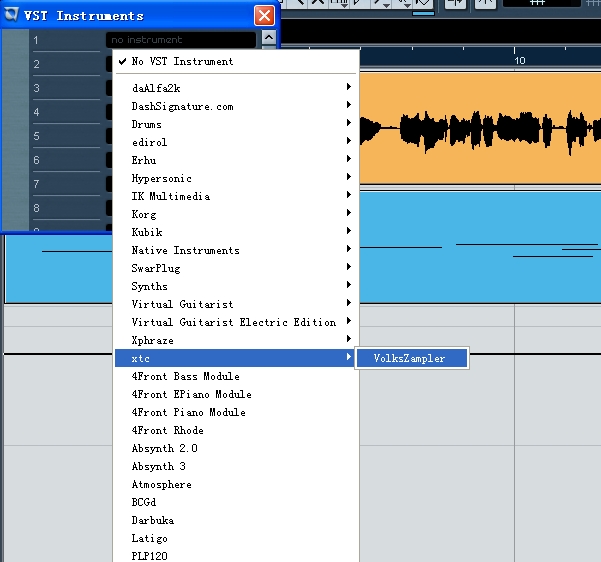Viewport: 601px width, 562px height.
Task: Open the Virtual Guitarist menu entry
Action: pyautogui.click(x=236, y=304)
